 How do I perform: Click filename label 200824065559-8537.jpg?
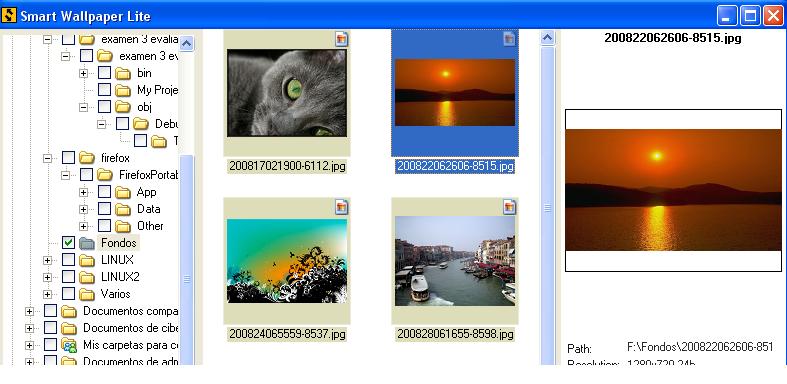coord(287,334)
